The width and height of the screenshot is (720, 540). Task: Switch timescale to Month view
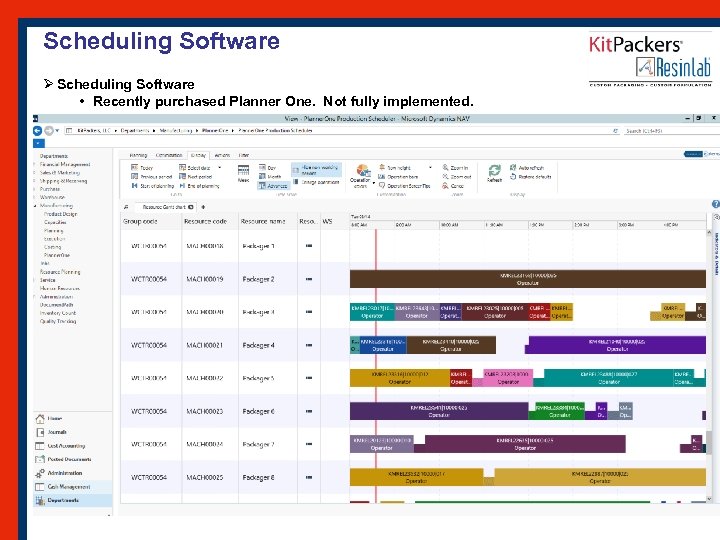pos(270,176)
